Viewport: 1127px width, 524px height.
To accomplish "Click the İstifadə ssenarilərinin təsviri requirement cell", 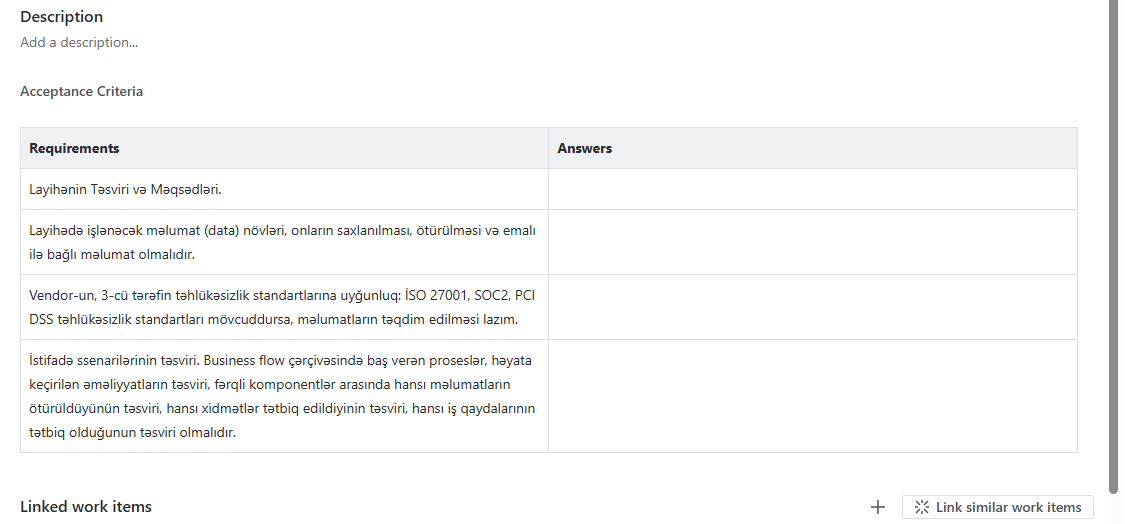I will coord(285,396).
